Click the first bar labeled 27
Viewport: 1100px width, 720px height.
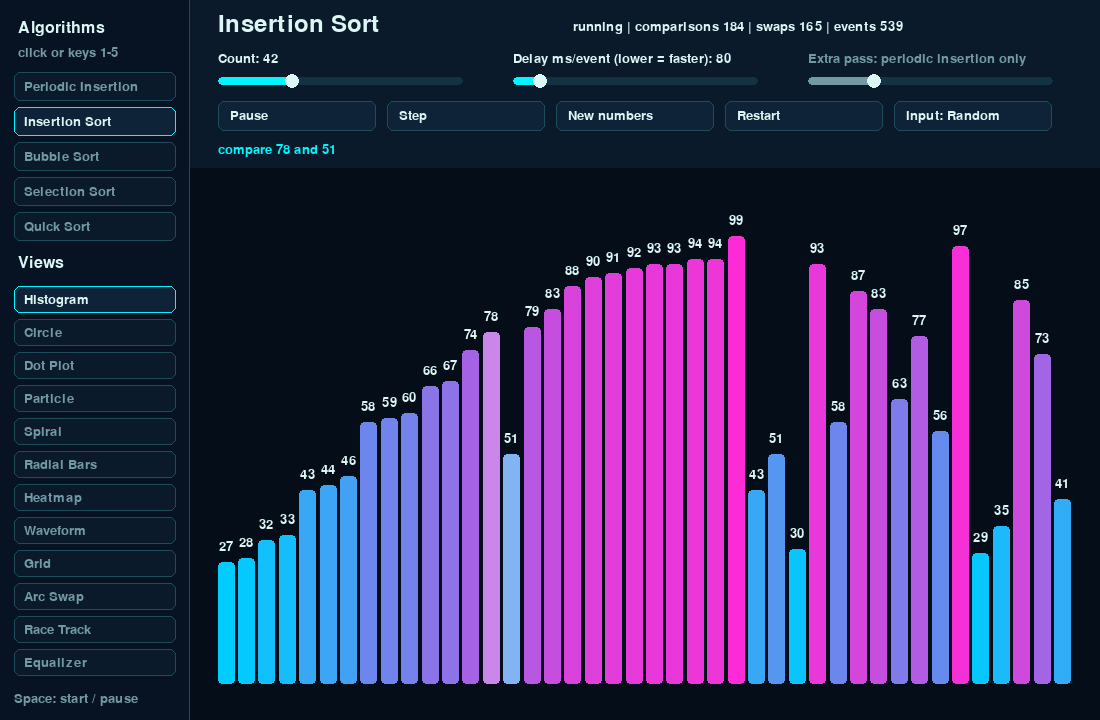point(226,622)
